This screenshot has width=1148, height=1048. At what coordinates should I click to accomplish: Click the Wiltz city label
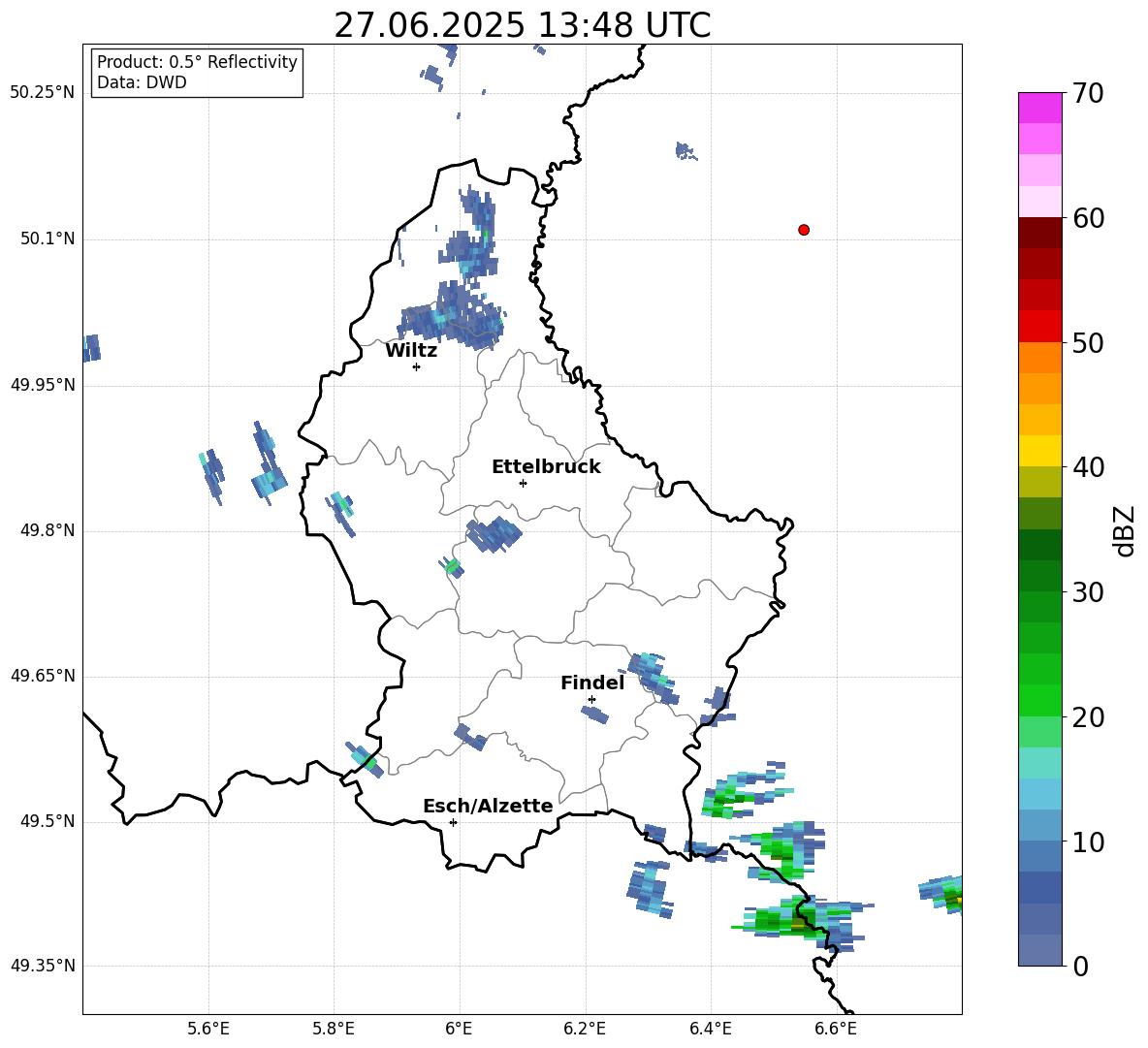click(411, 351)
